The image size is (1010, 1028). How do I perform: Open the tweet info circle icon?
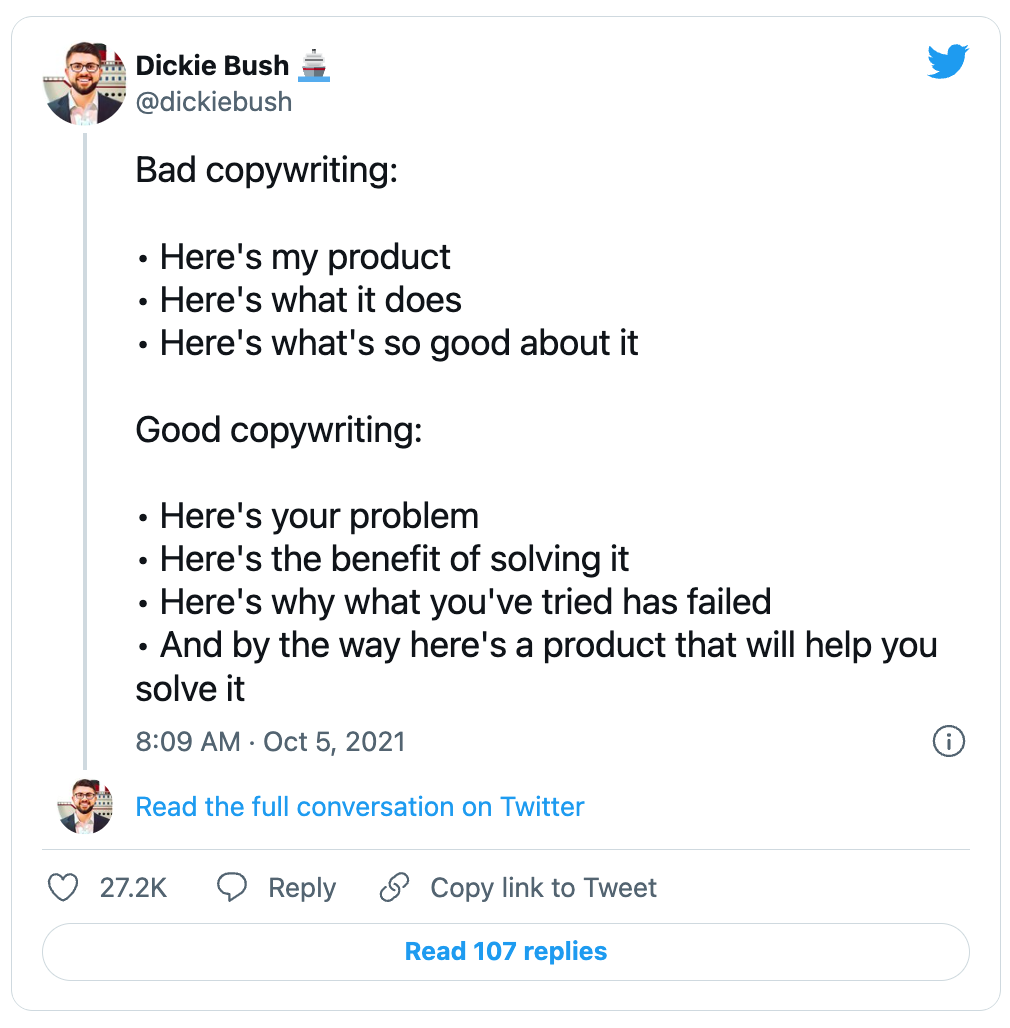(948, 741)
